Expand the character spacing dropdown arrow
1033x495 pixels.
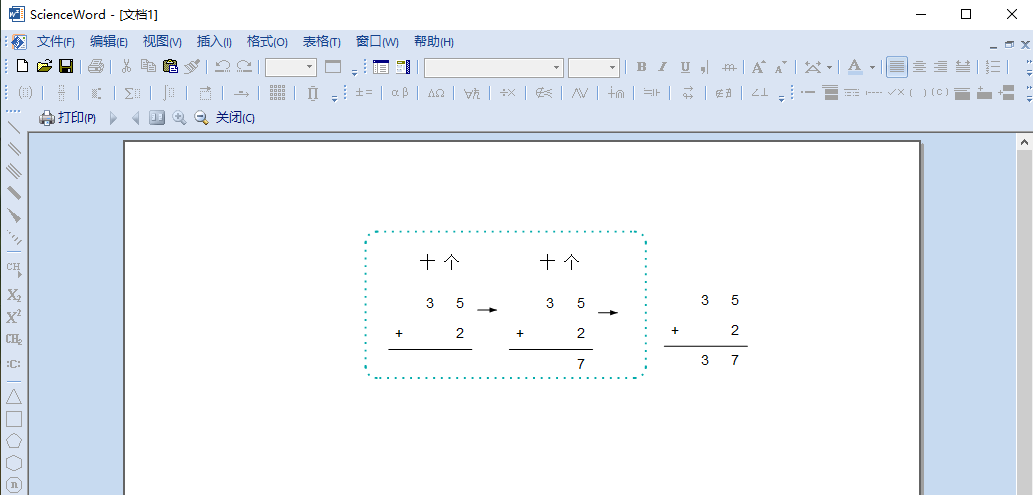click(829, 67)
